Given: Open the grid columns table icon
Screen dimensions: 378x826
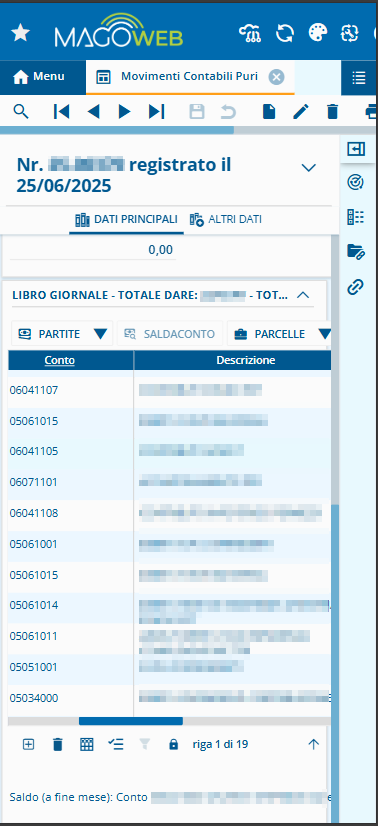Looking at the screenshot, I should tap(86, 744).
